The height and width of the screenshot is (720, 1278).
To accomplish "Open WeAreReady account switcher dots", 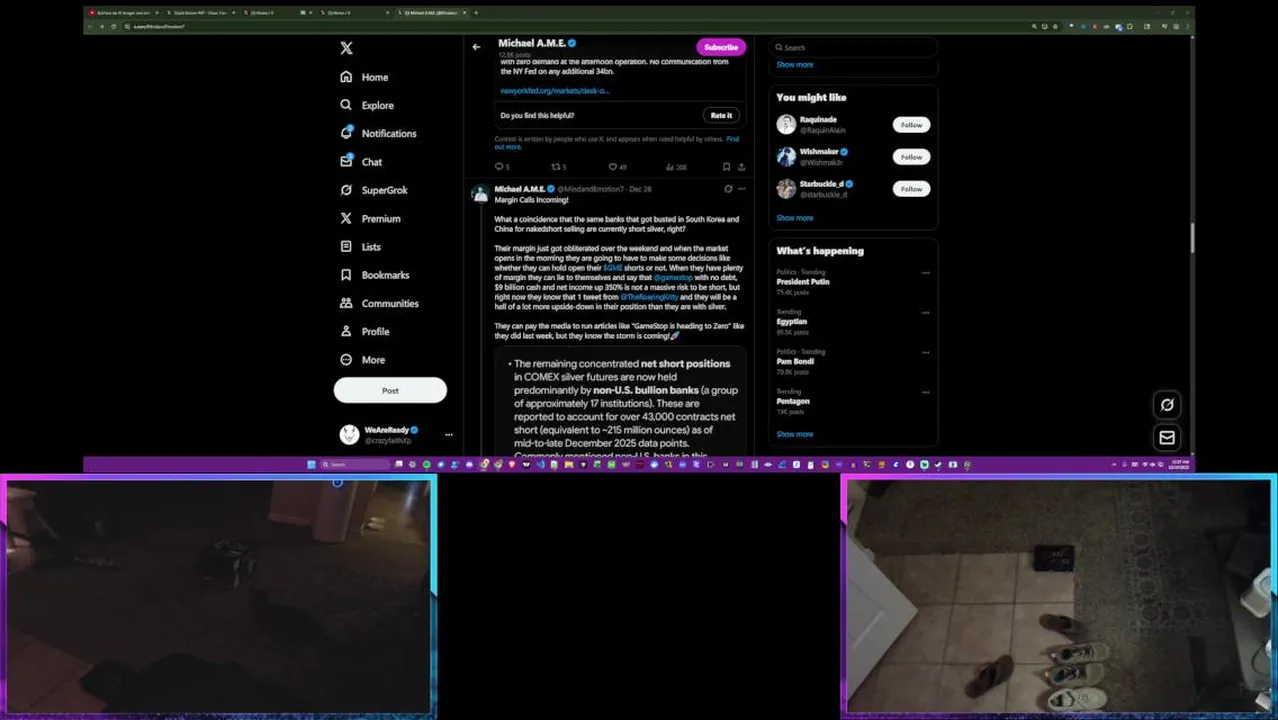I will click(449, 434).
